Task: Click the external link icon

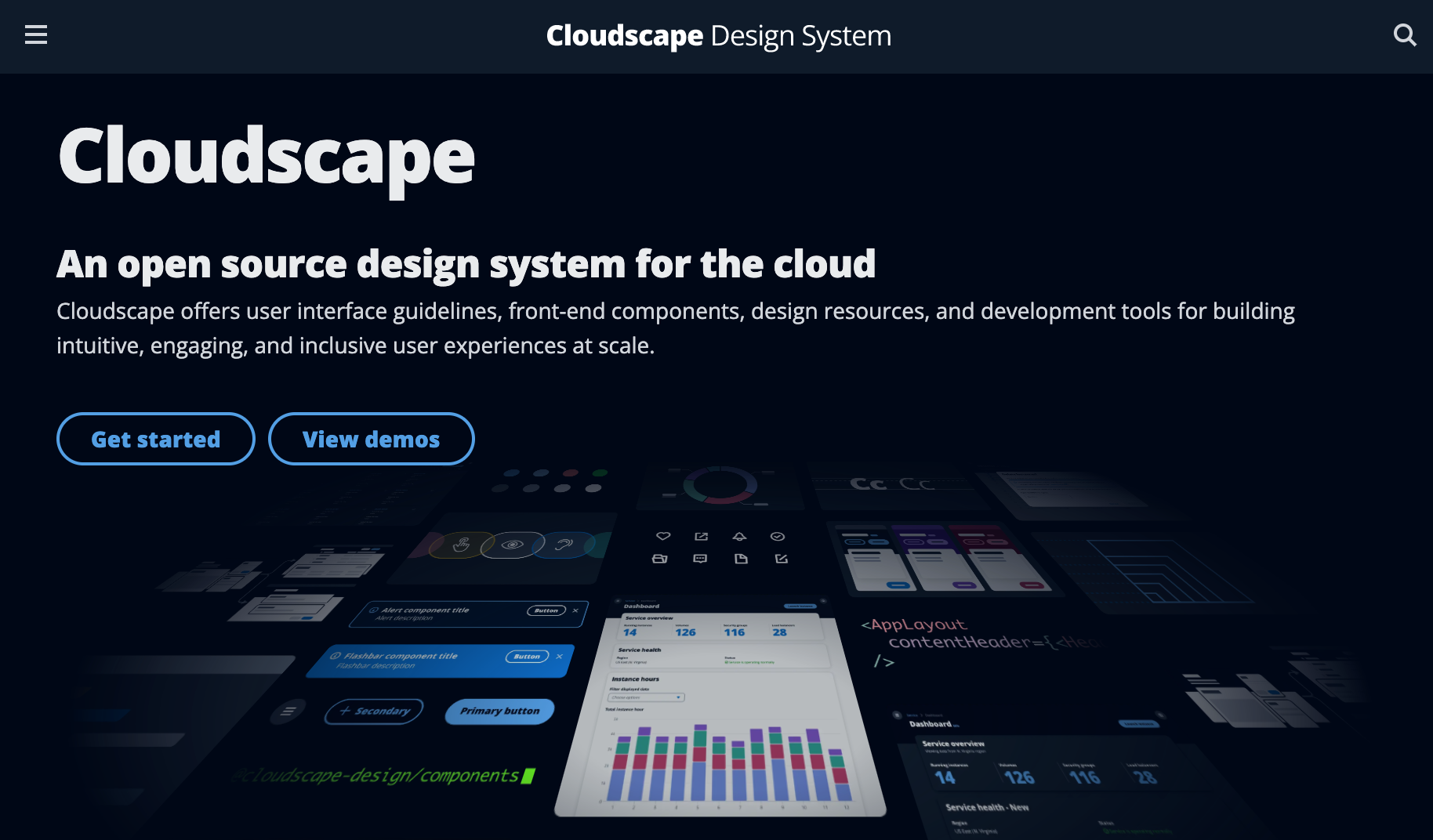Action: 701,537
